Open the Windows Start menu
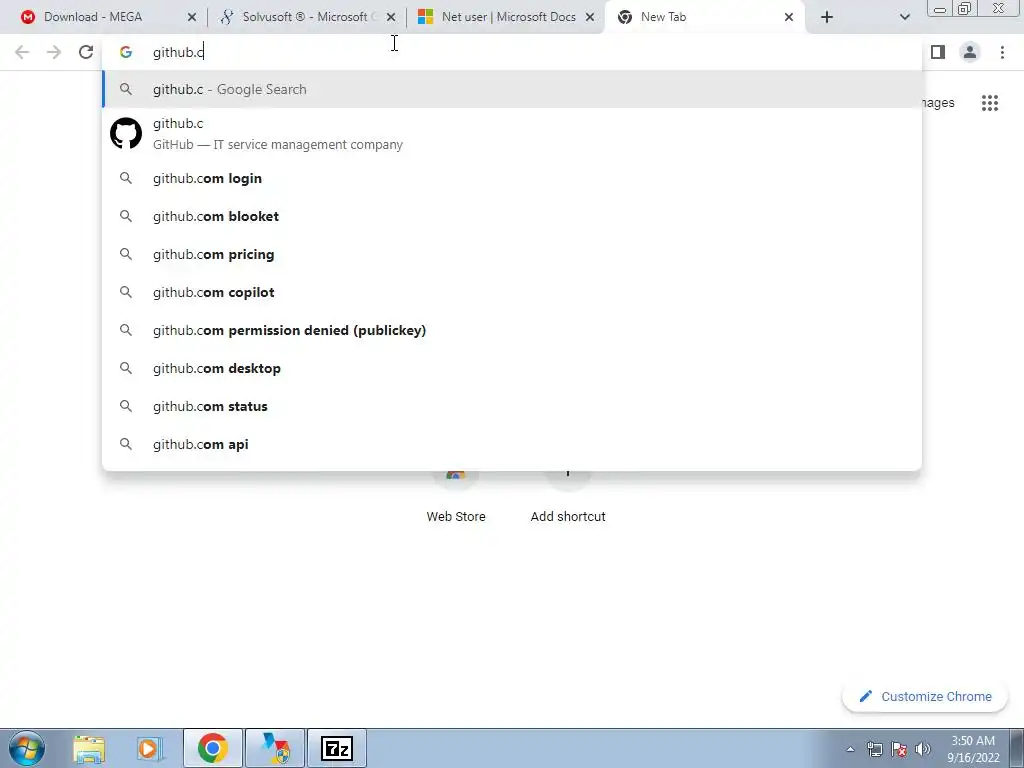 27,748
